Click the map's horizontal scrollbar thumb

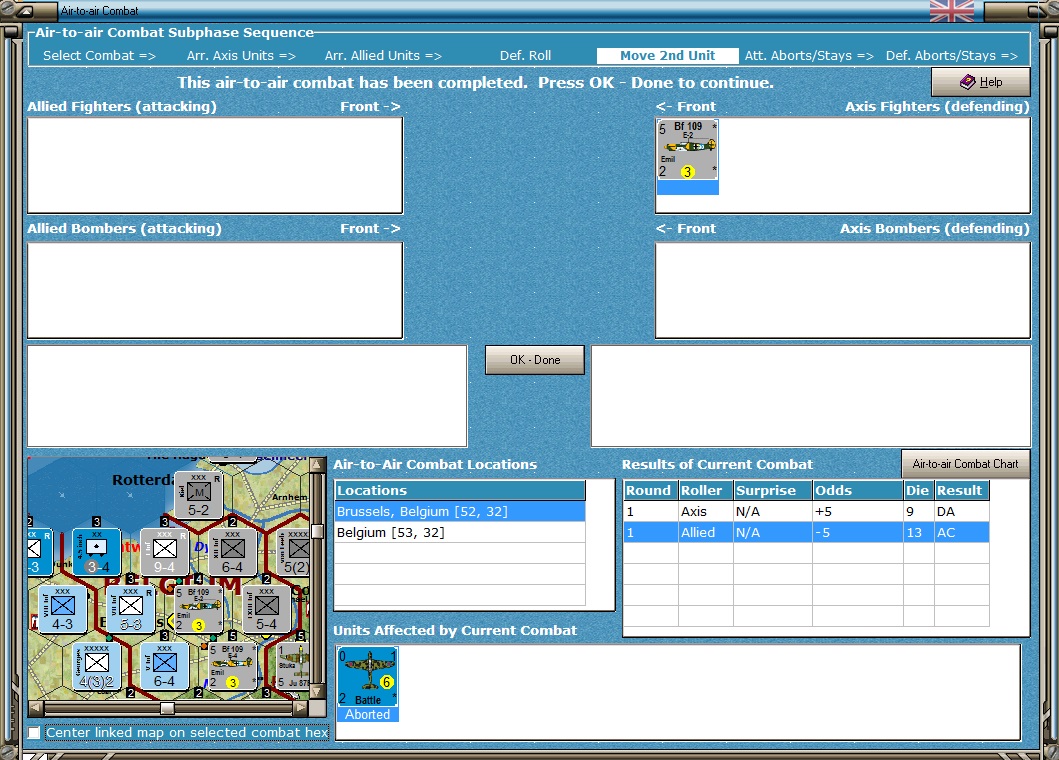tap(167, 708)
